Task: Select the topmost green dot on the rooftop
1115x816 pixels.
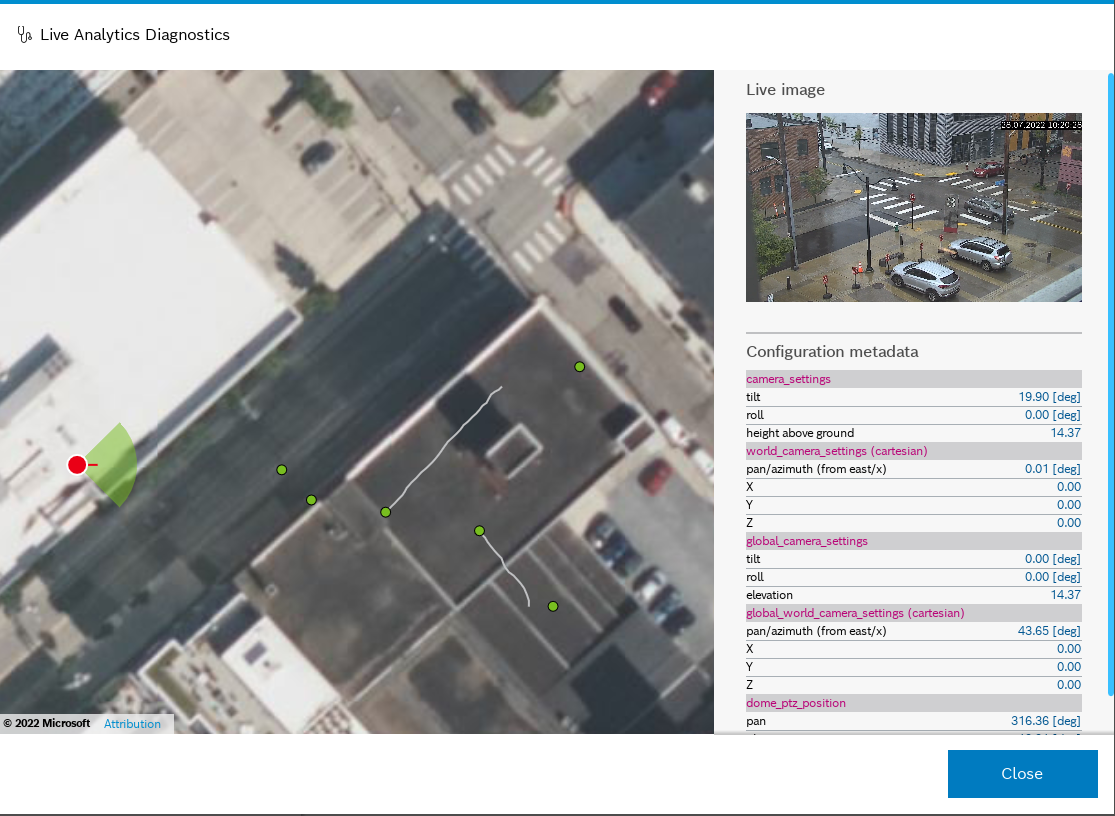Action: [579, 367]
